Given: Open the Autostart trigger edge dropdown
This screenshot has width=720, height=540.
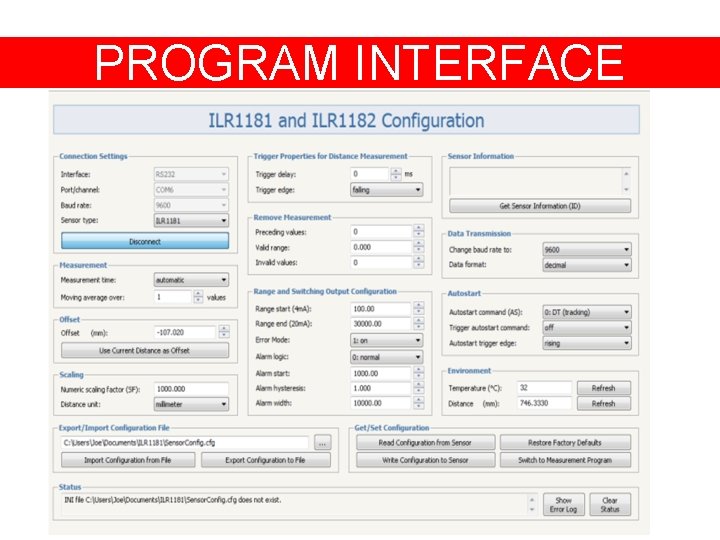Looking at the screenshot, I should click(587, 343).
